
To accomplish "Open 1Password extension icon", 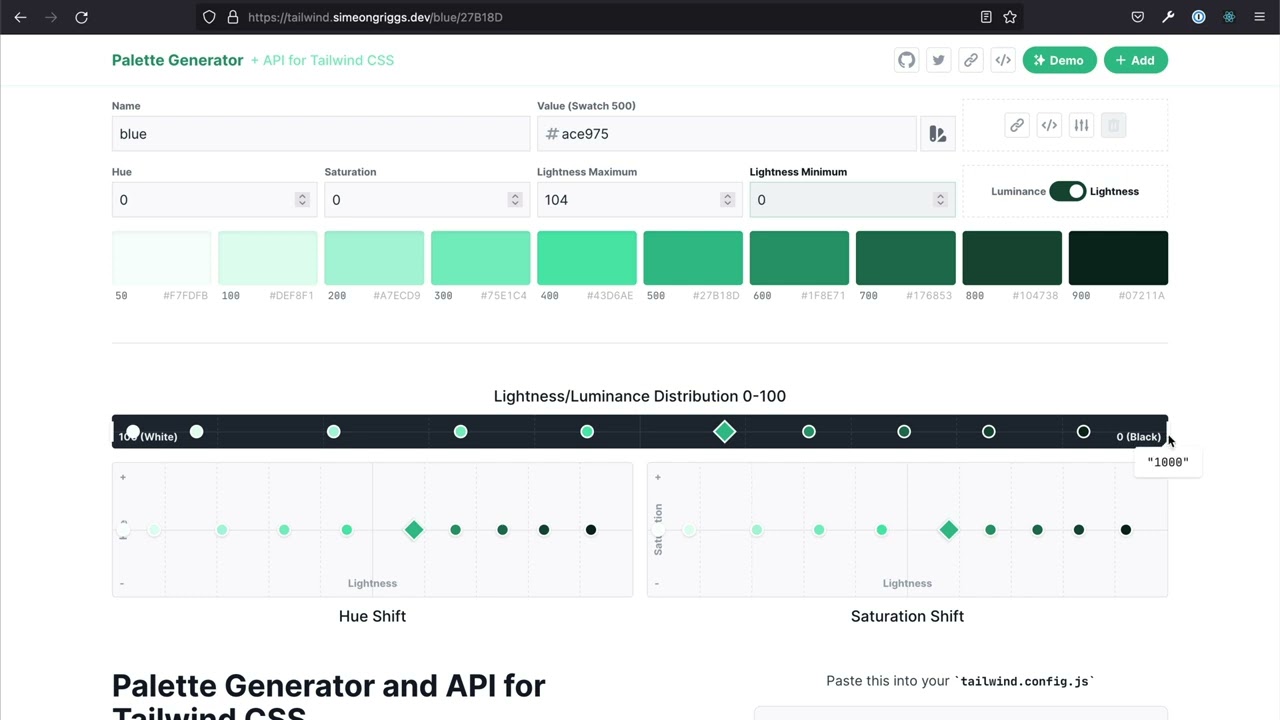I will click(1198, 17).
